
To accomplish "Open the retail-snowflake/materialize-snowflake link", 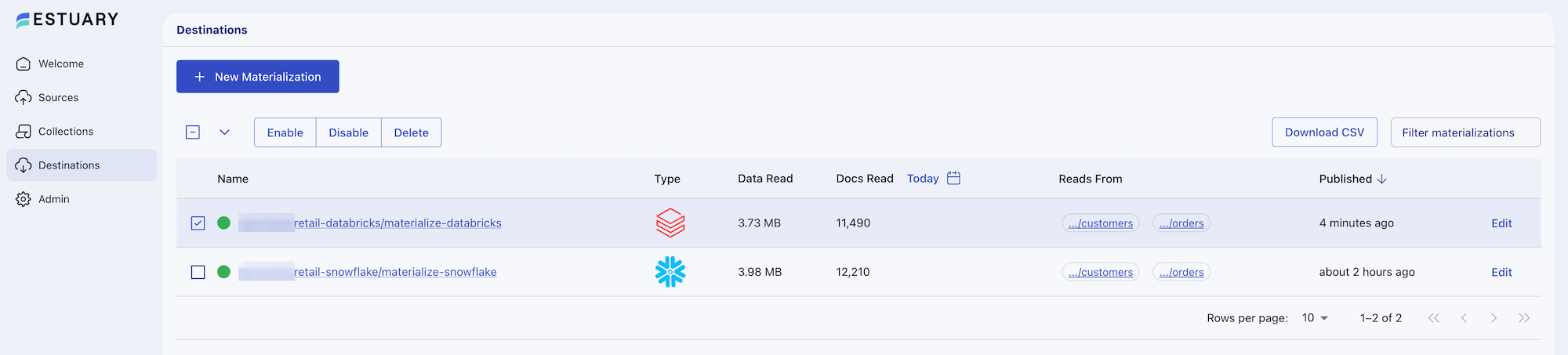I will click(395, 272).
